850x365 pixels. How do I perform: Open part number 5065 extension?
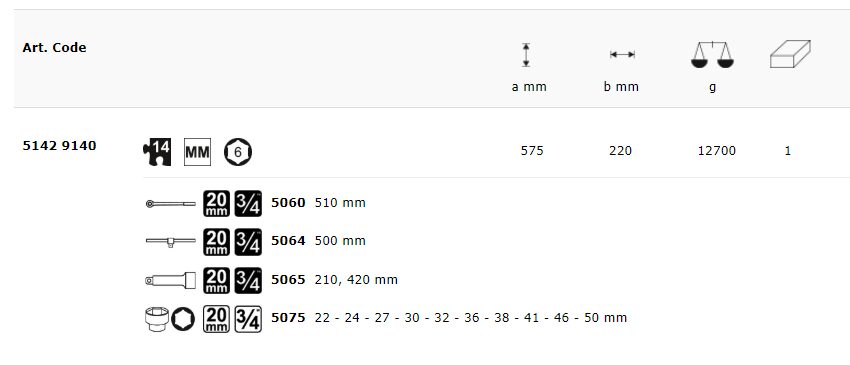pyautogui.click(x=288, y=280)
